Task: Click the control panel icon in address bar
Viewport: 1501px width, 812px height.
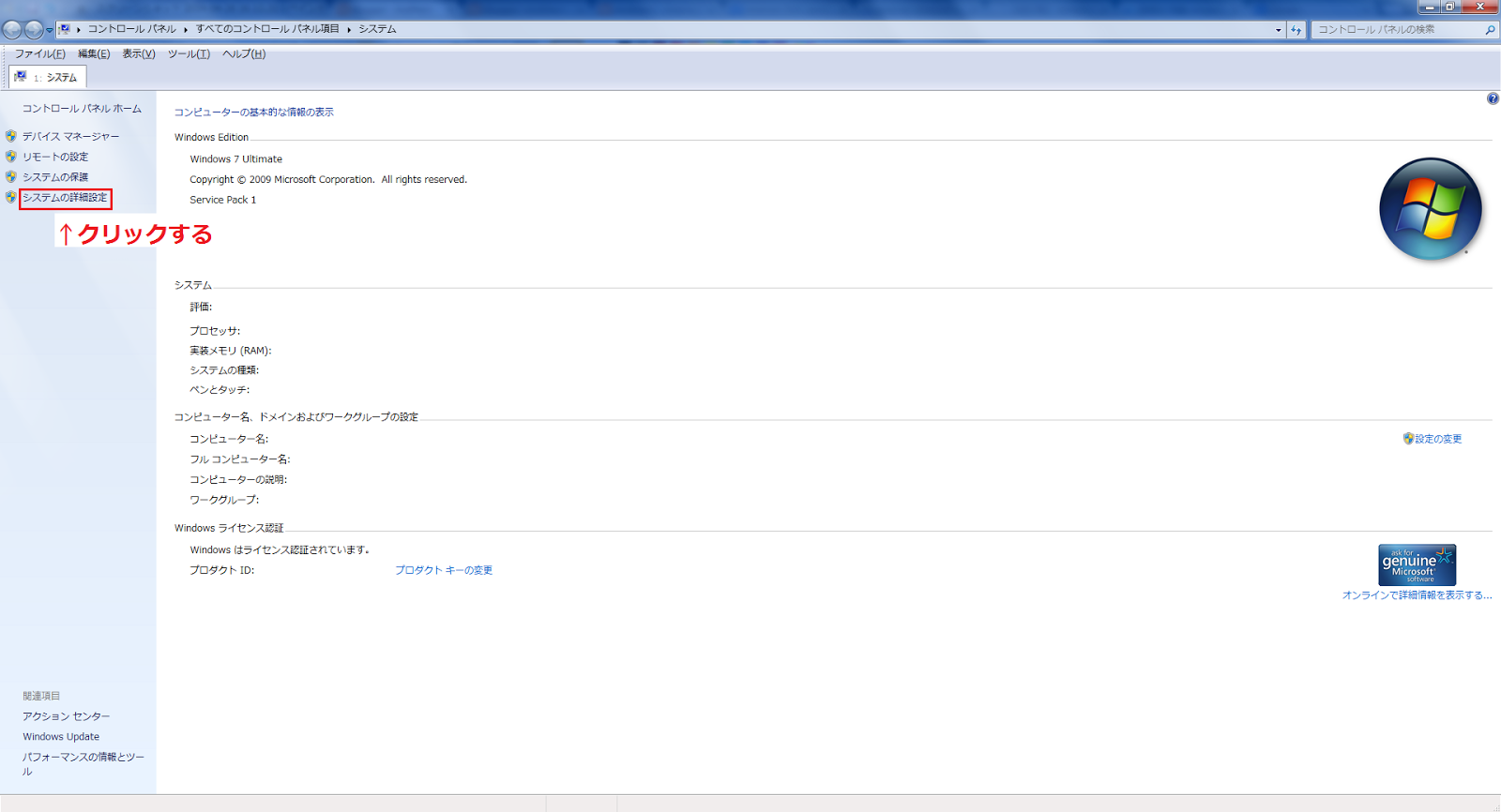Action: (65, 29)
